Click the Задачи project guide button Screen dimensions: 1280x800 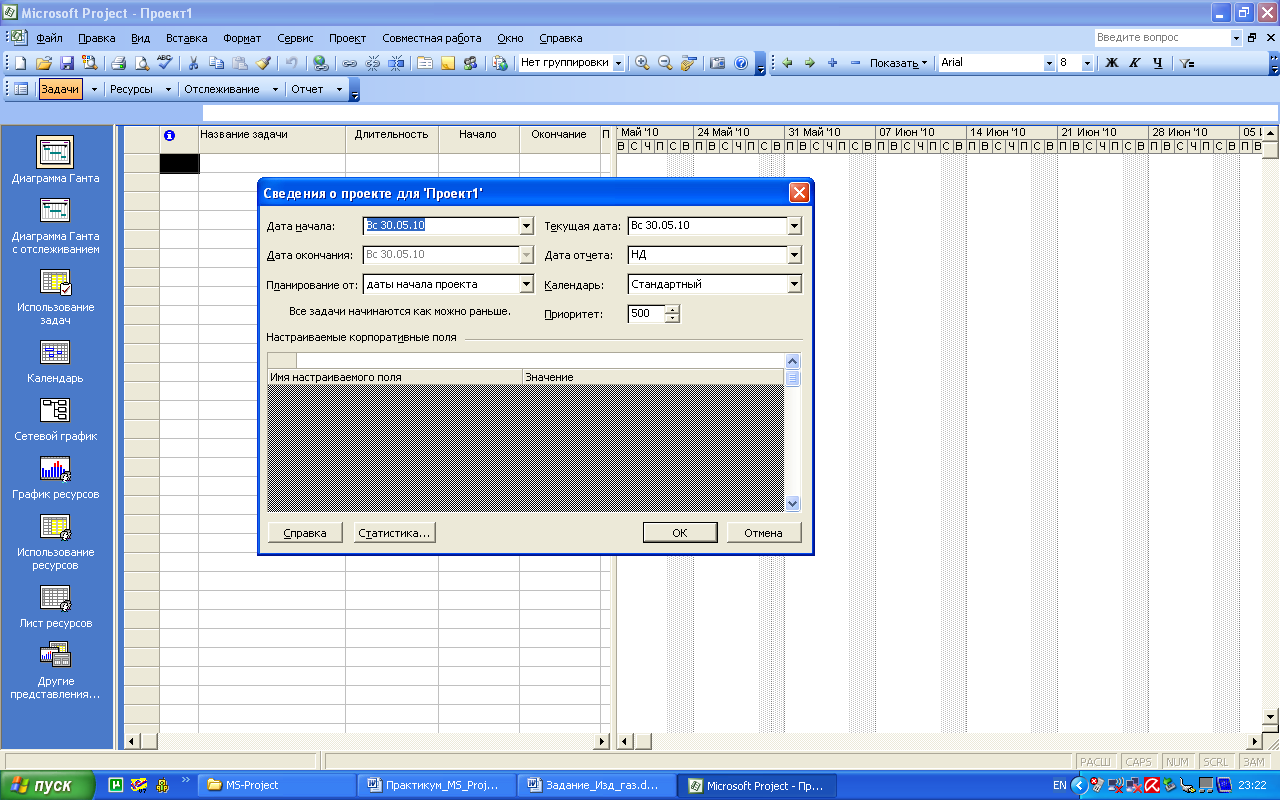click(x=60, y=89)
